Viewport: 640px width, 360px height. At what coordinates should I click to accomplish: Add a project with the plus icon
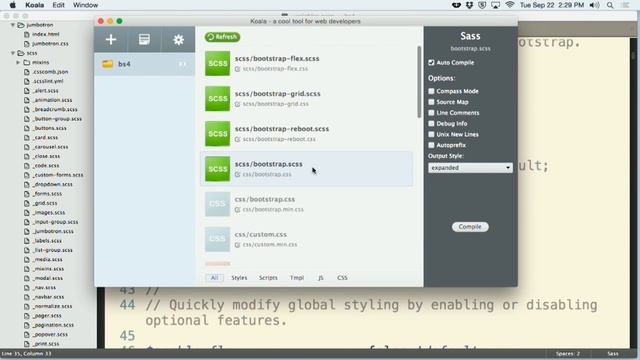[111, 40]
